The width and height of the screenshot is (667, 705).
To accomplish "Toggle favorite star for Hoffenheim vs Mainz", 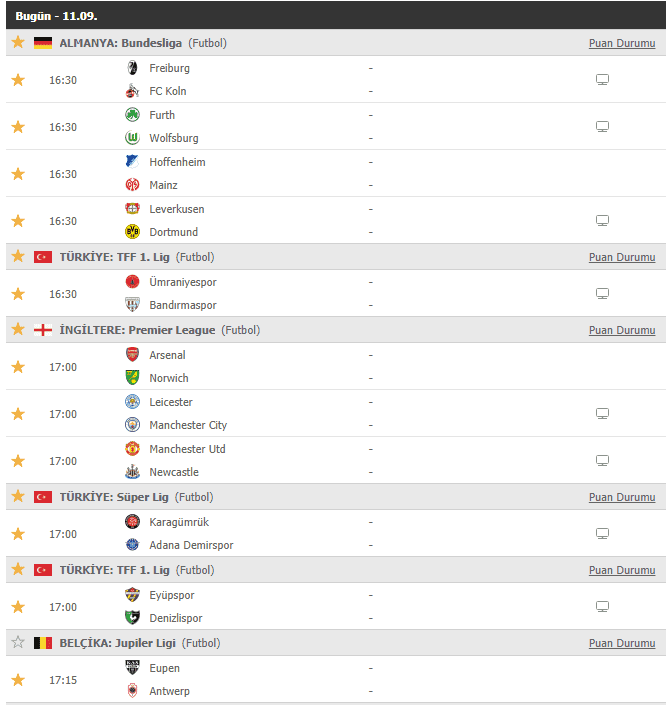I will [x=18, y=174].
